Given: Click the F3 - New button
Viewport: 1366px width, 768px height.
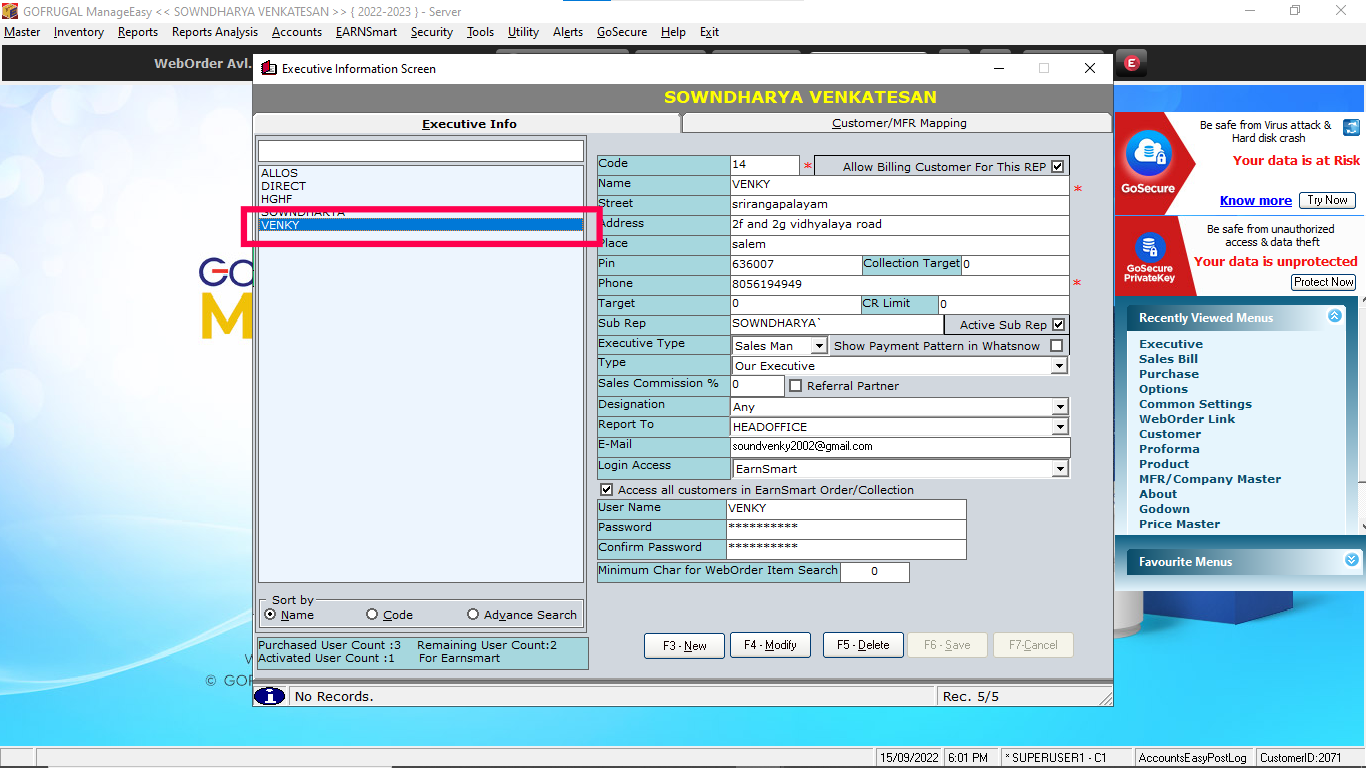Looking at the screenshot, I should click(684, 645).
